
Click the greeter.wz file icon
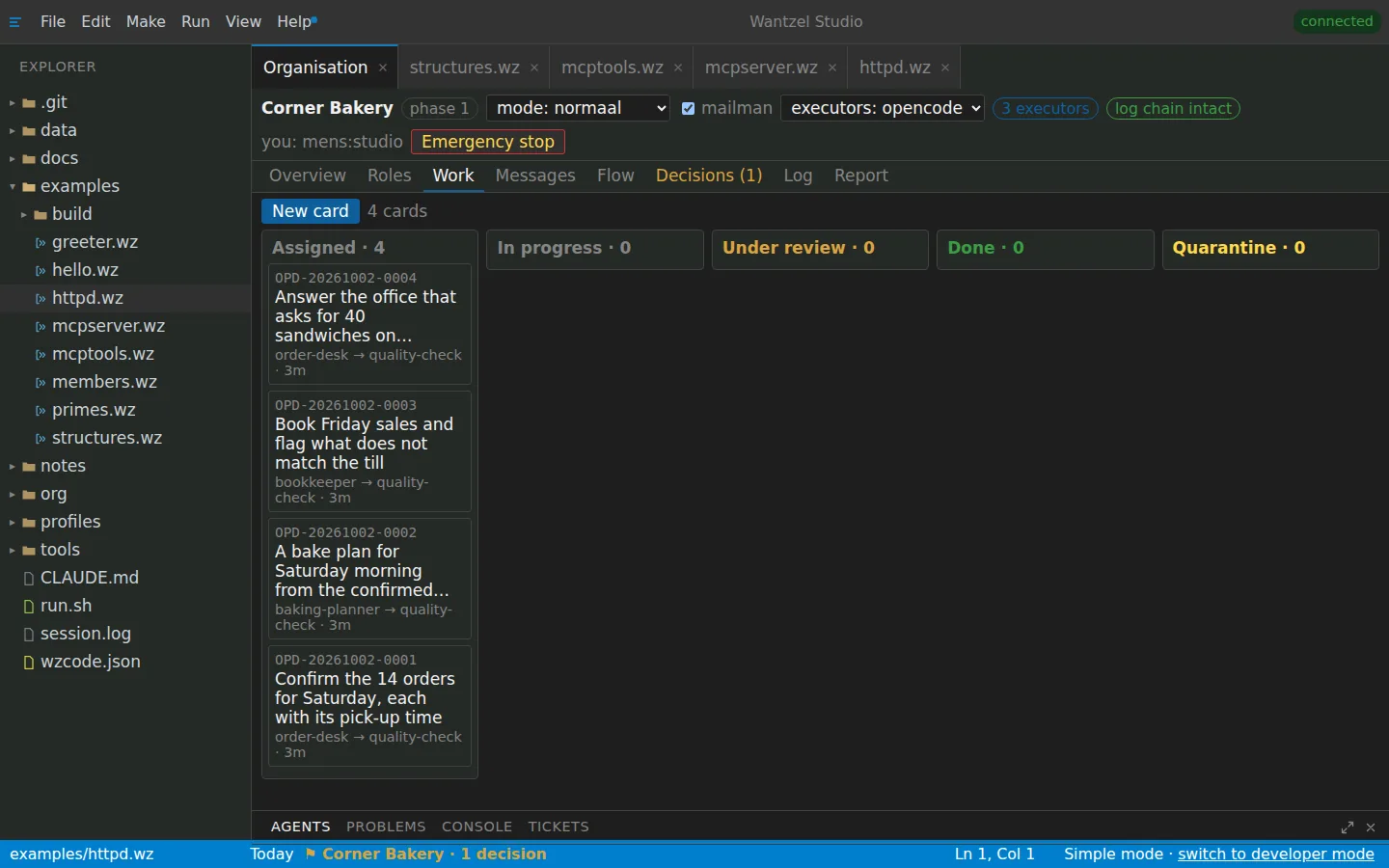[41, 243]
